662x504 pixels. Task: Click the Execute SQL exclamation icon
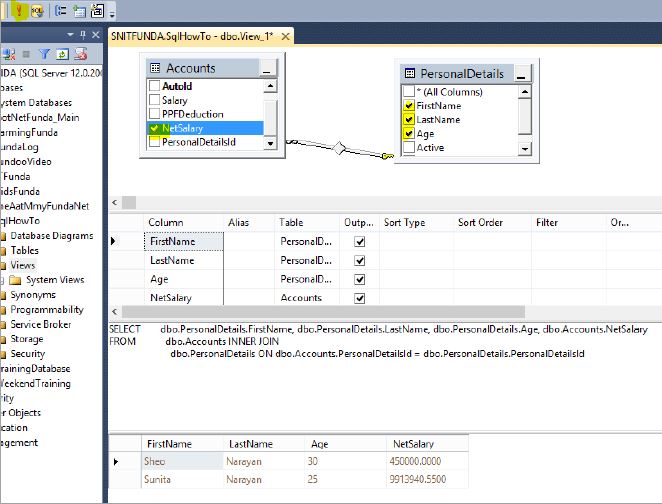click(19, 10)
